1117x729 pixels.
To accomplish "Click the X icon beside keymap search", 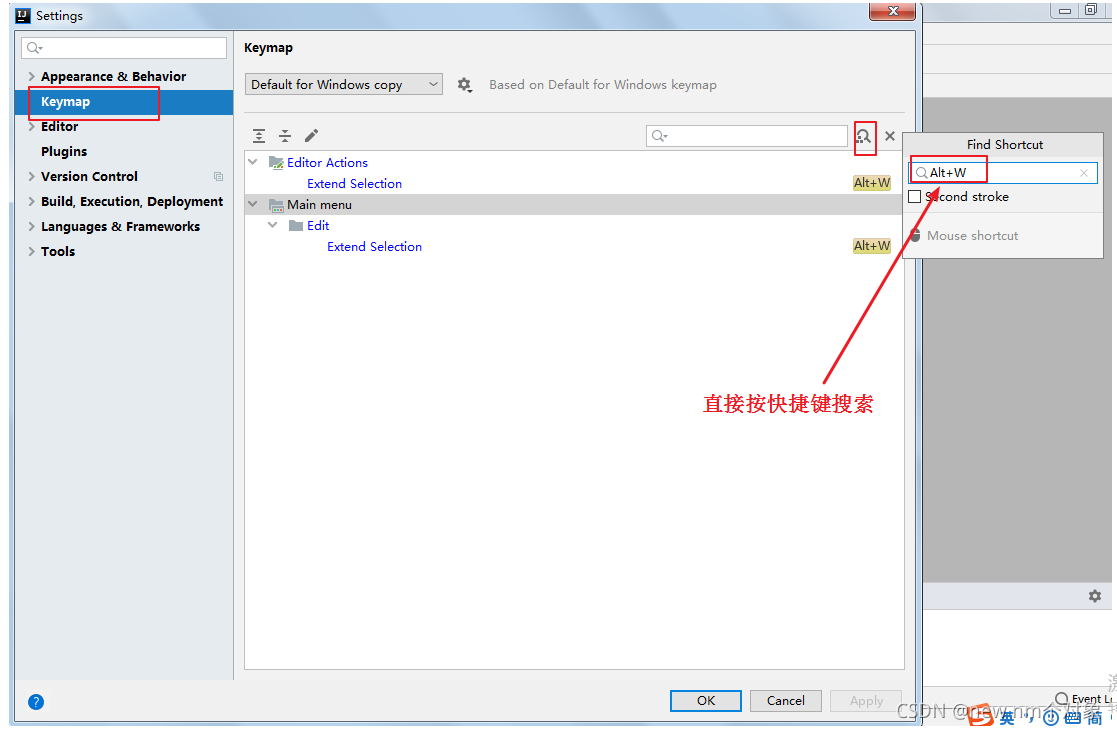I will [x=890, y=136].
